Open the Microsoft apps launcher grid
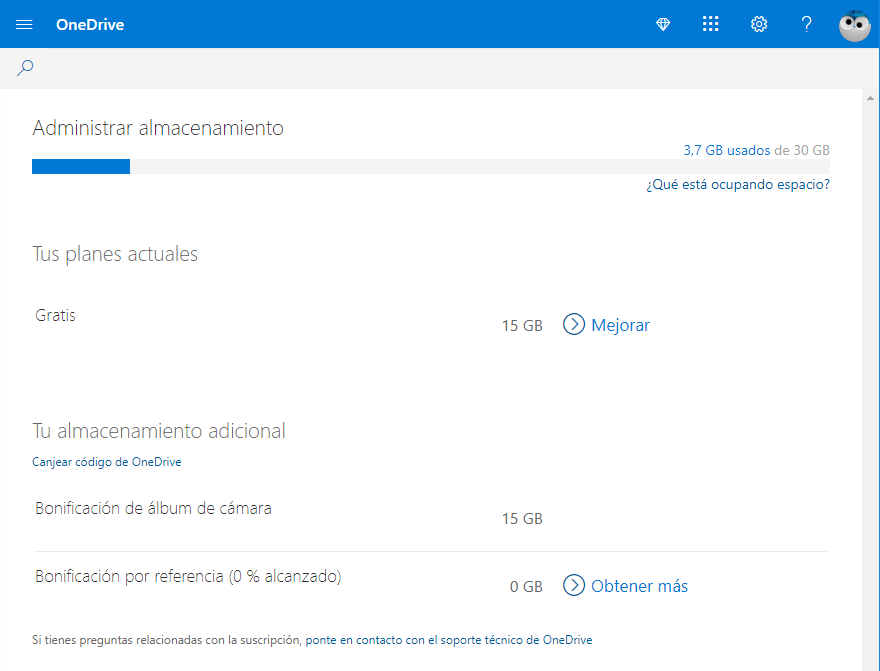 tap(711, 24)
